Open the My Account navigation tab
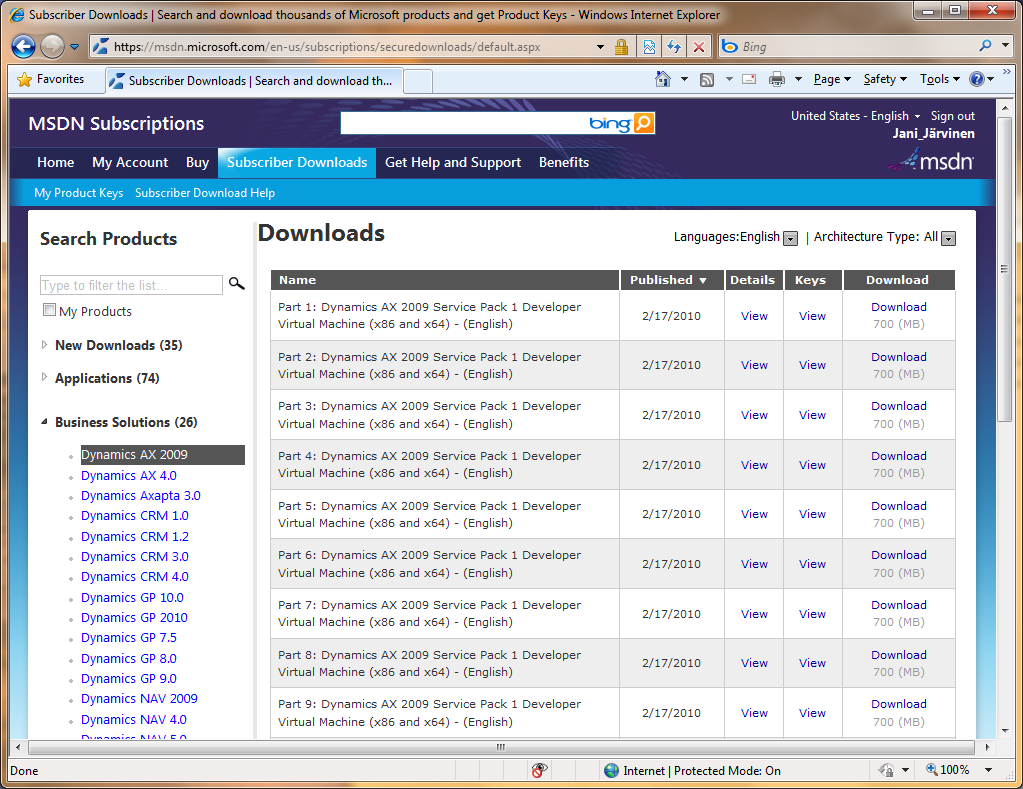 (x=130, y=162)
